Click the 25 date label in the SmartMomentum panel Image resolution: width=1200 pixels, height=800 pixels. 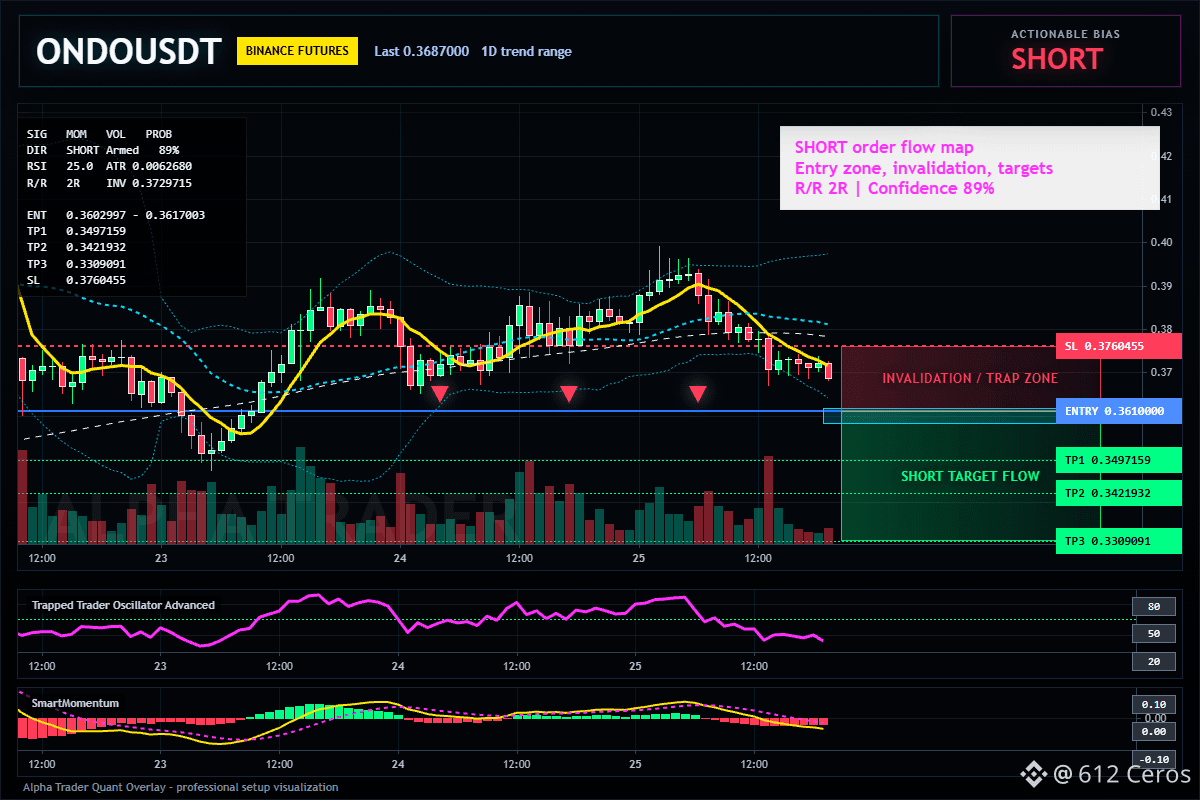(x=636, y=764)
